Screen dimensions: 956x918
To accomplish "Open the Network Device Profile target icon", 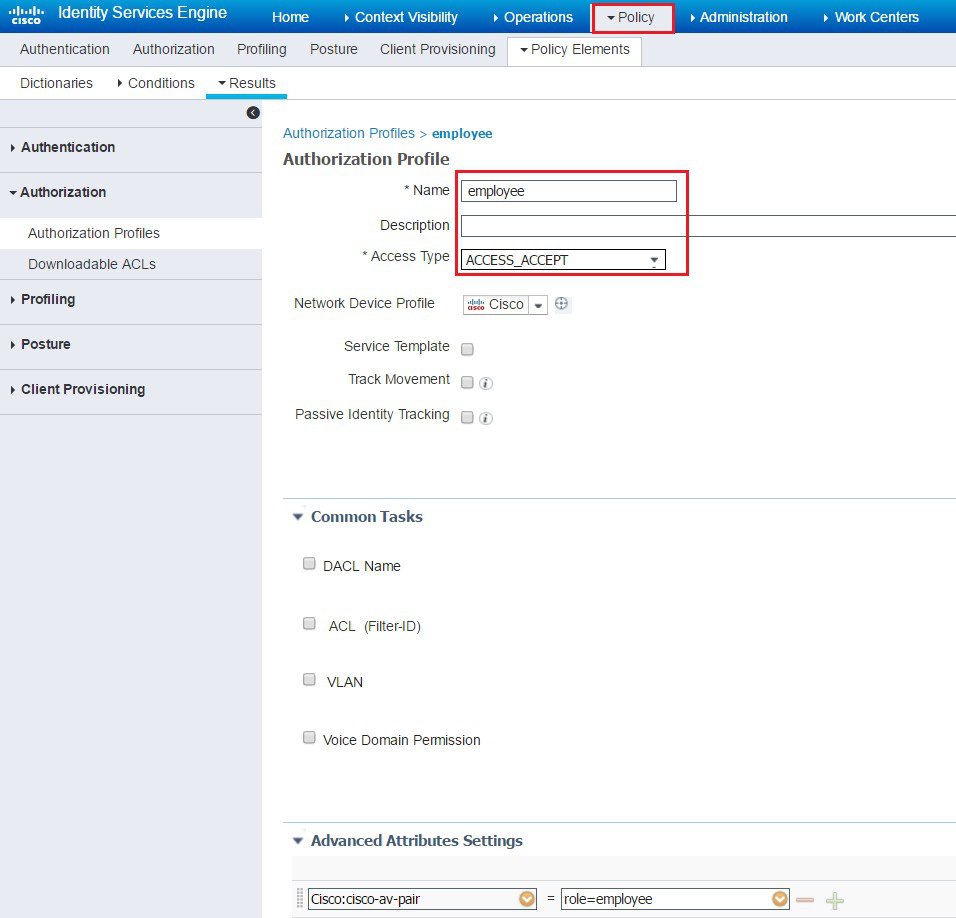I will click(562, 304).
